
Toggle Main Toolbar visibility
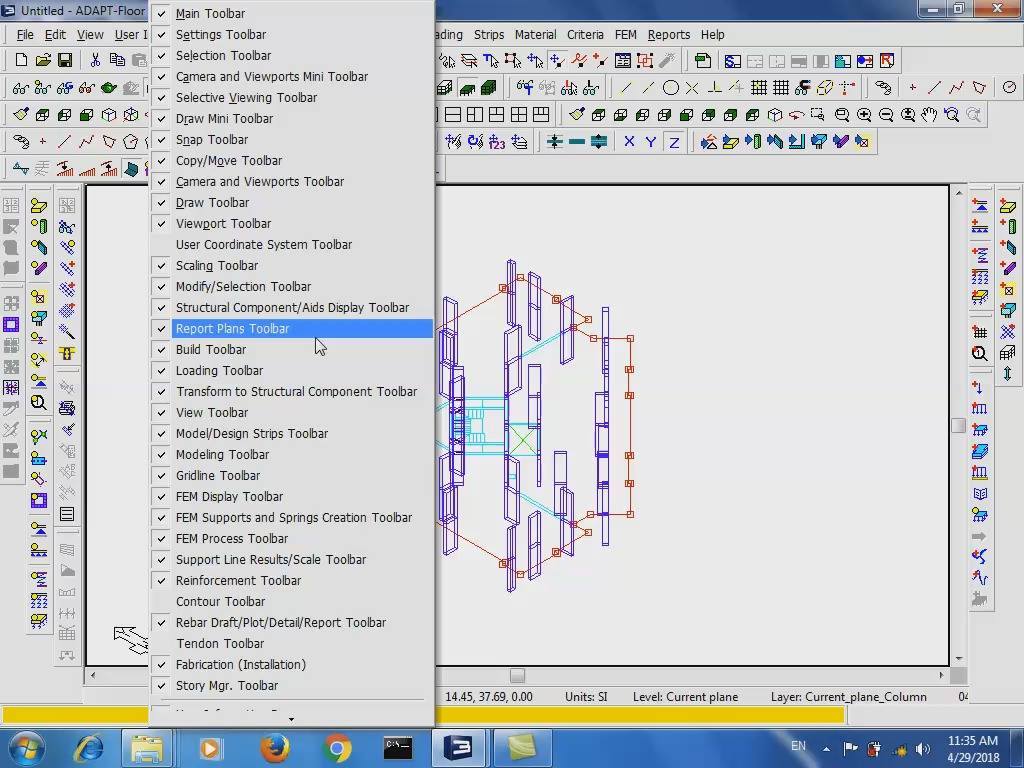(292, 13)
